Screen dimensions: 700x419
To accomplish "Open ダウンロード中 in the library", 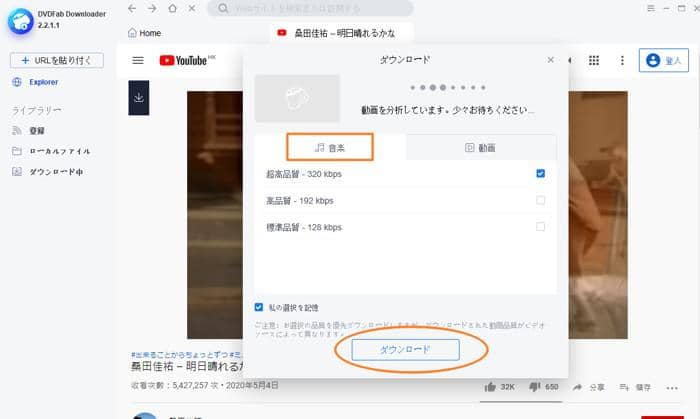I will 56,171.
